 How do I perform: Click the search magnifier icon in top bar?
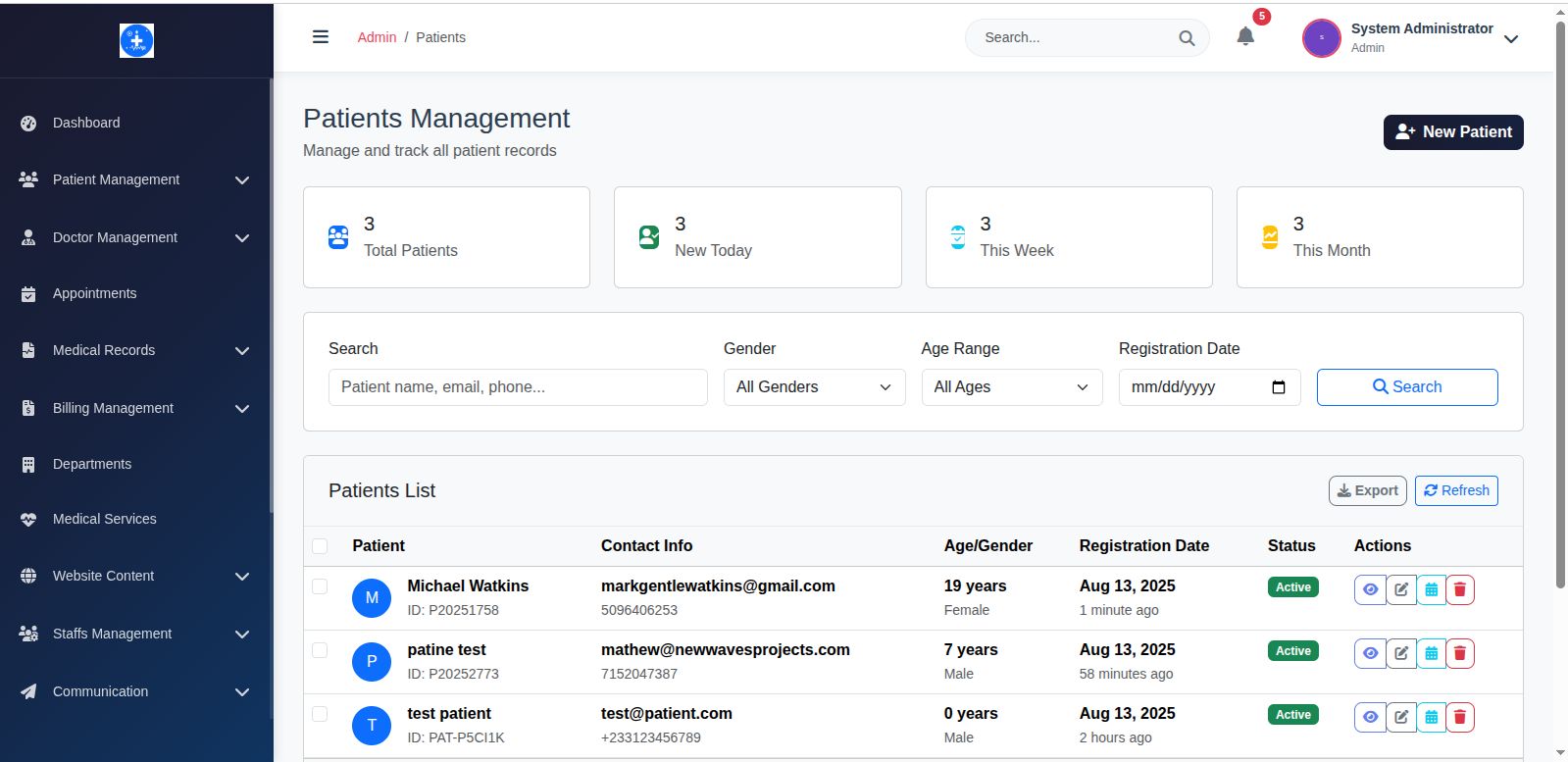[1187, 38]
